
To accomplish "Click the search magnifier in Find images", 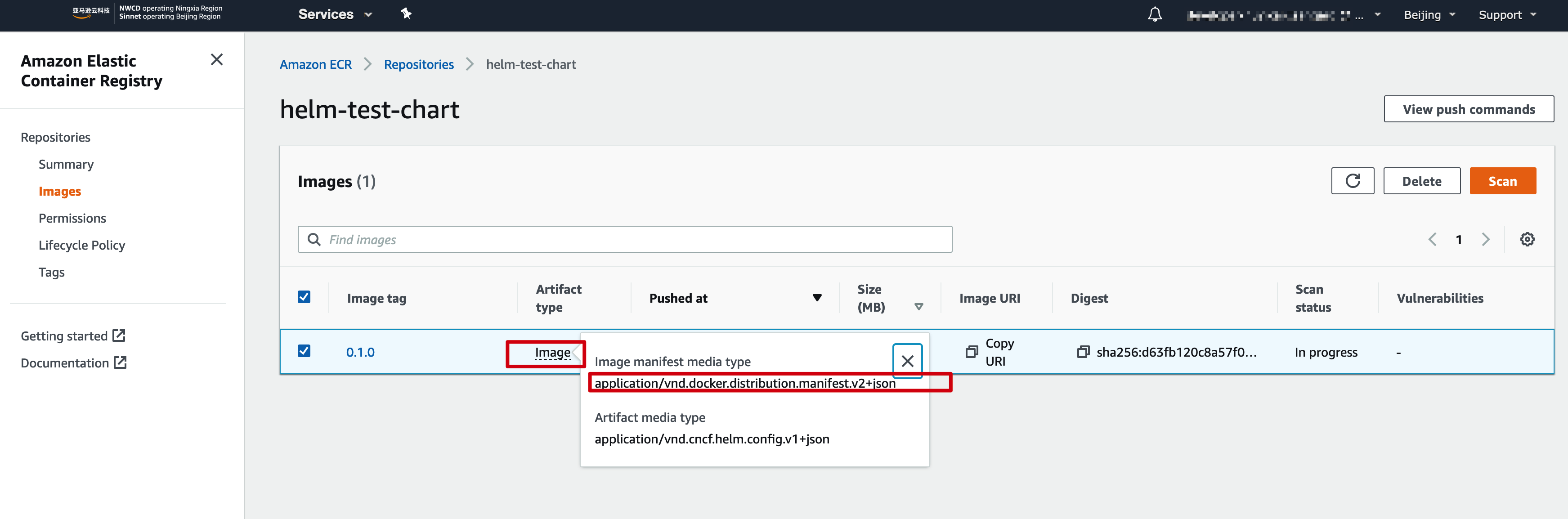I will tap(314, 239).
